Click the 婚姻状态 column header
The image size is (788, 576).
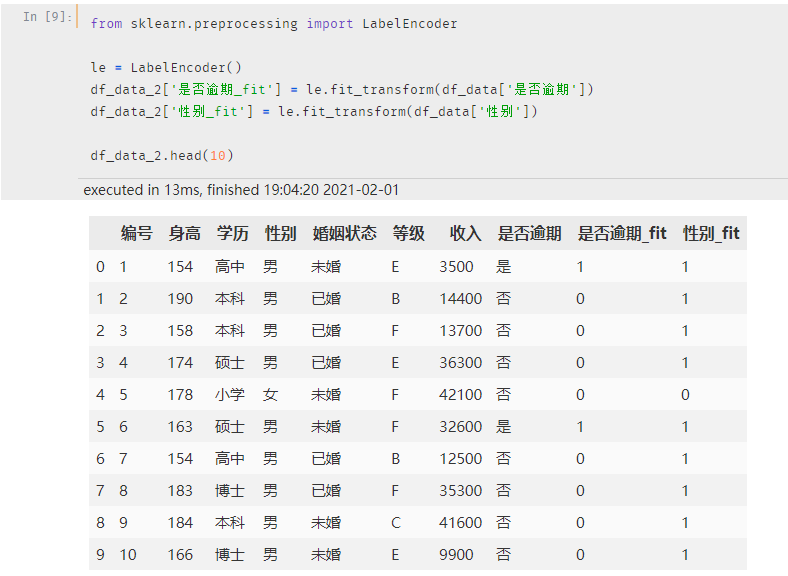pyautogui.click(x=344, y=233)
